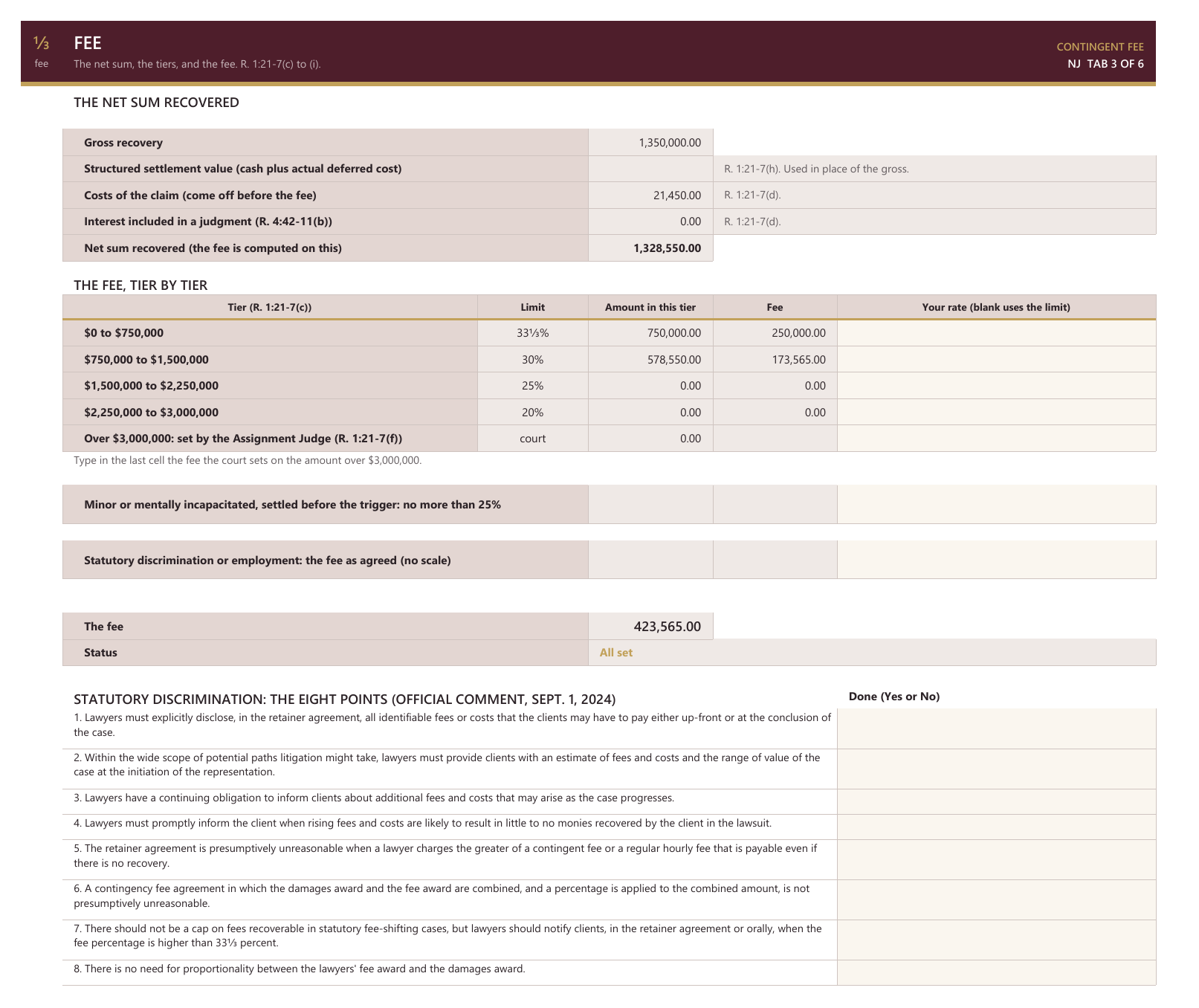Click the All set status text
1199x1008 pixels.
click(616, 653)
